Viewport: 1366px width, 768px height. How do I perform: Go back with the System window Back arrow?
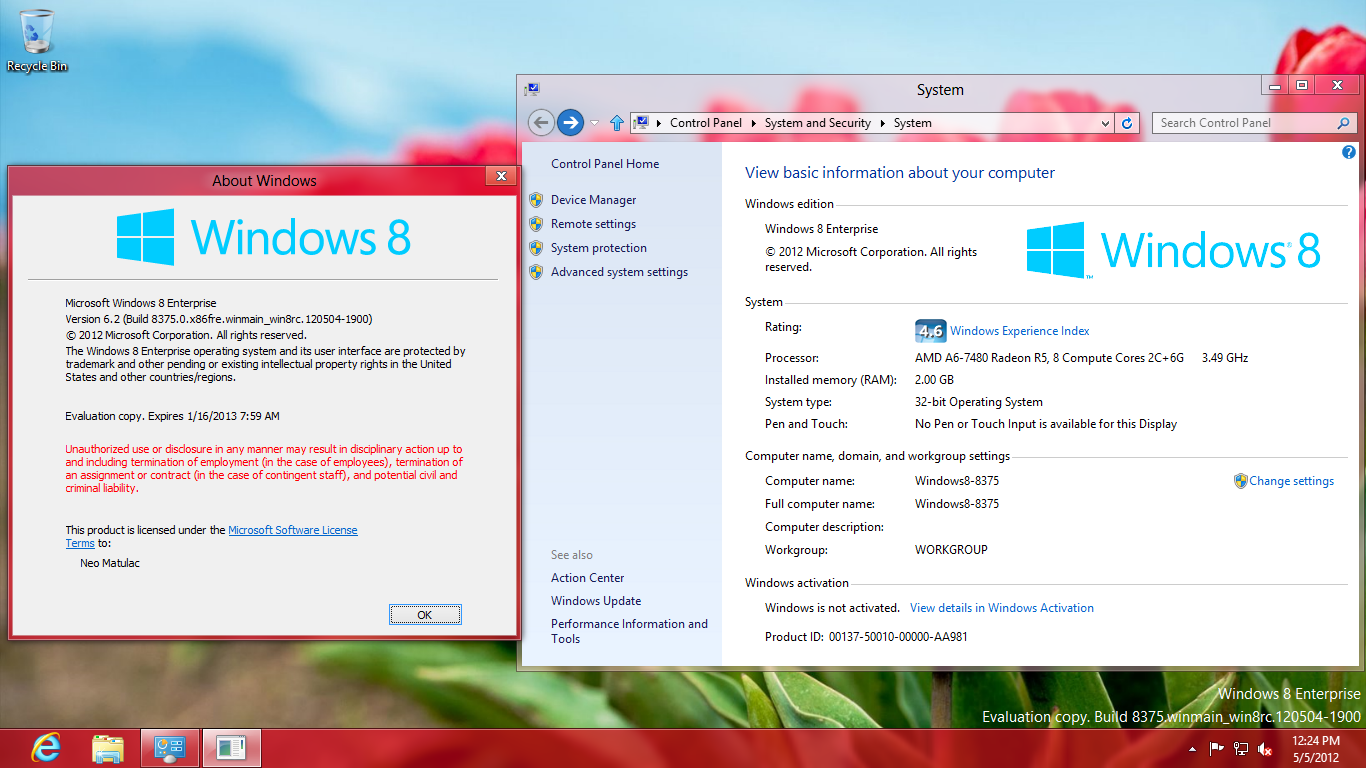click(x=541, y=123)
